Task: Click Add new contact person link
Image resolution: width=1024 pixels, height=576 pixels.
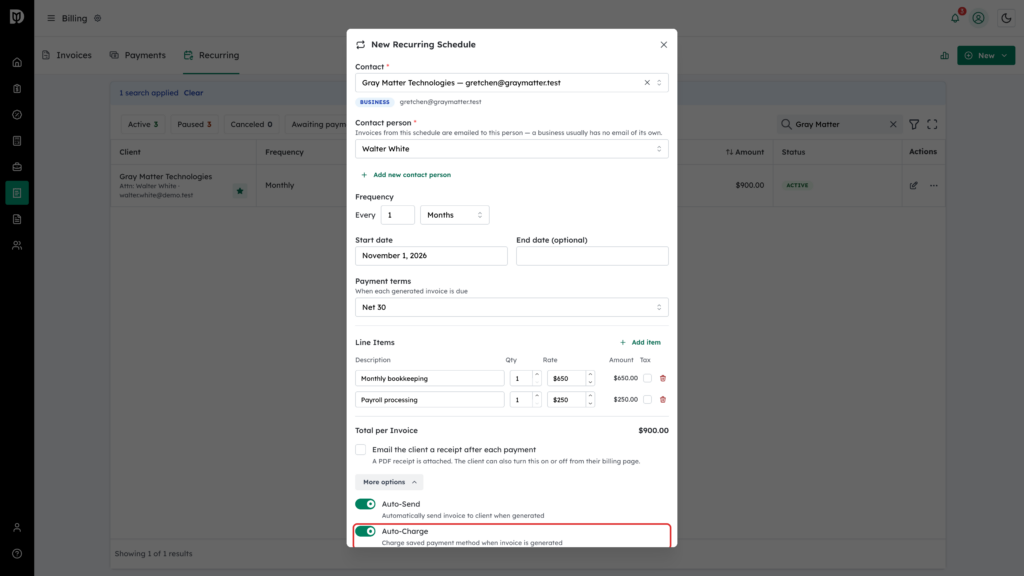Action: click(406, 175)
